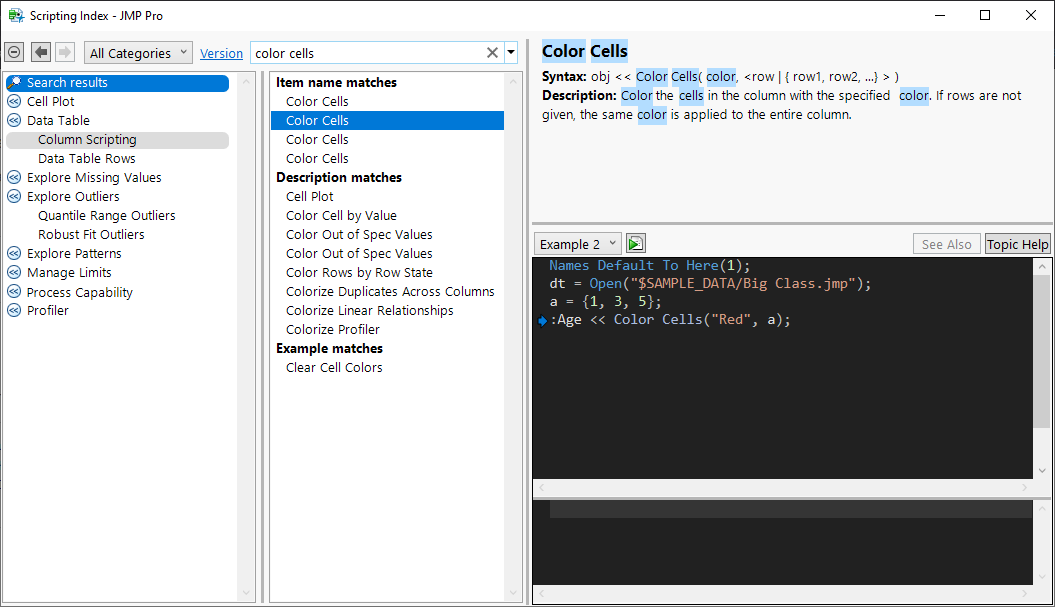The height and width of the screenshot is (607, 1055).
Task: Open the search options dropdown arrow
Action: coord(511,53)
